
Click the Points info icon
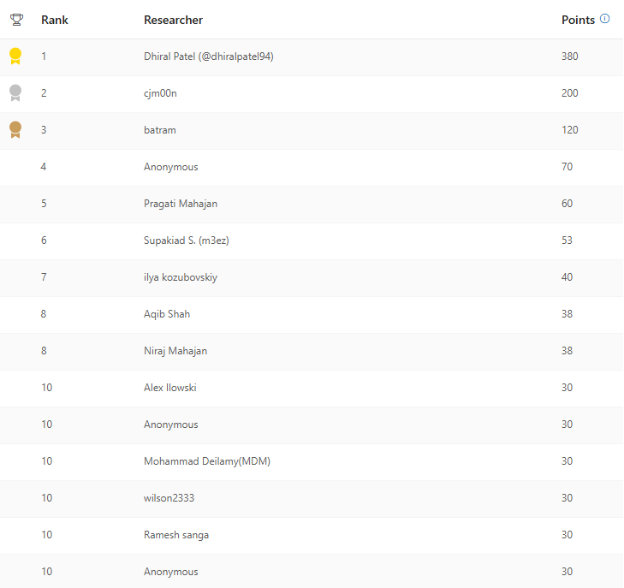(605, 19)
